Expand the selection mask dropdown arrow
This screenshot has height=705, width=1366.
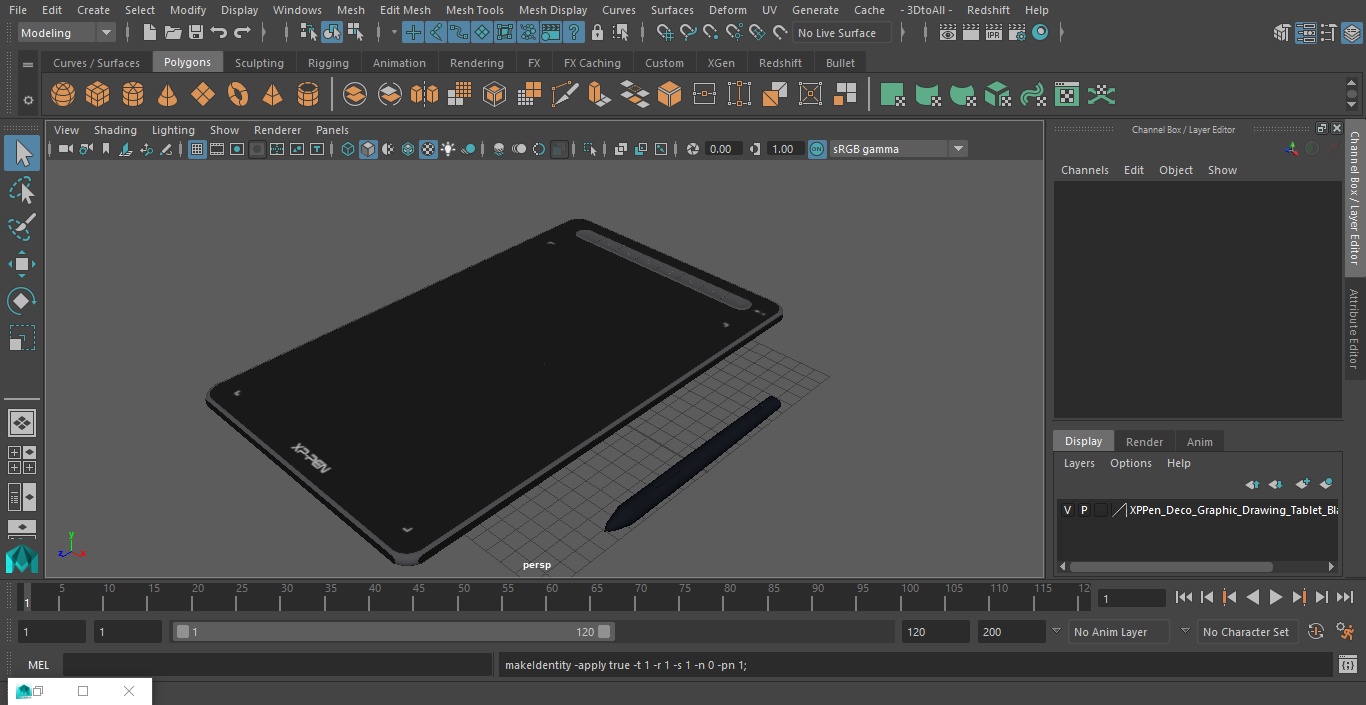[x=393, y=33]
